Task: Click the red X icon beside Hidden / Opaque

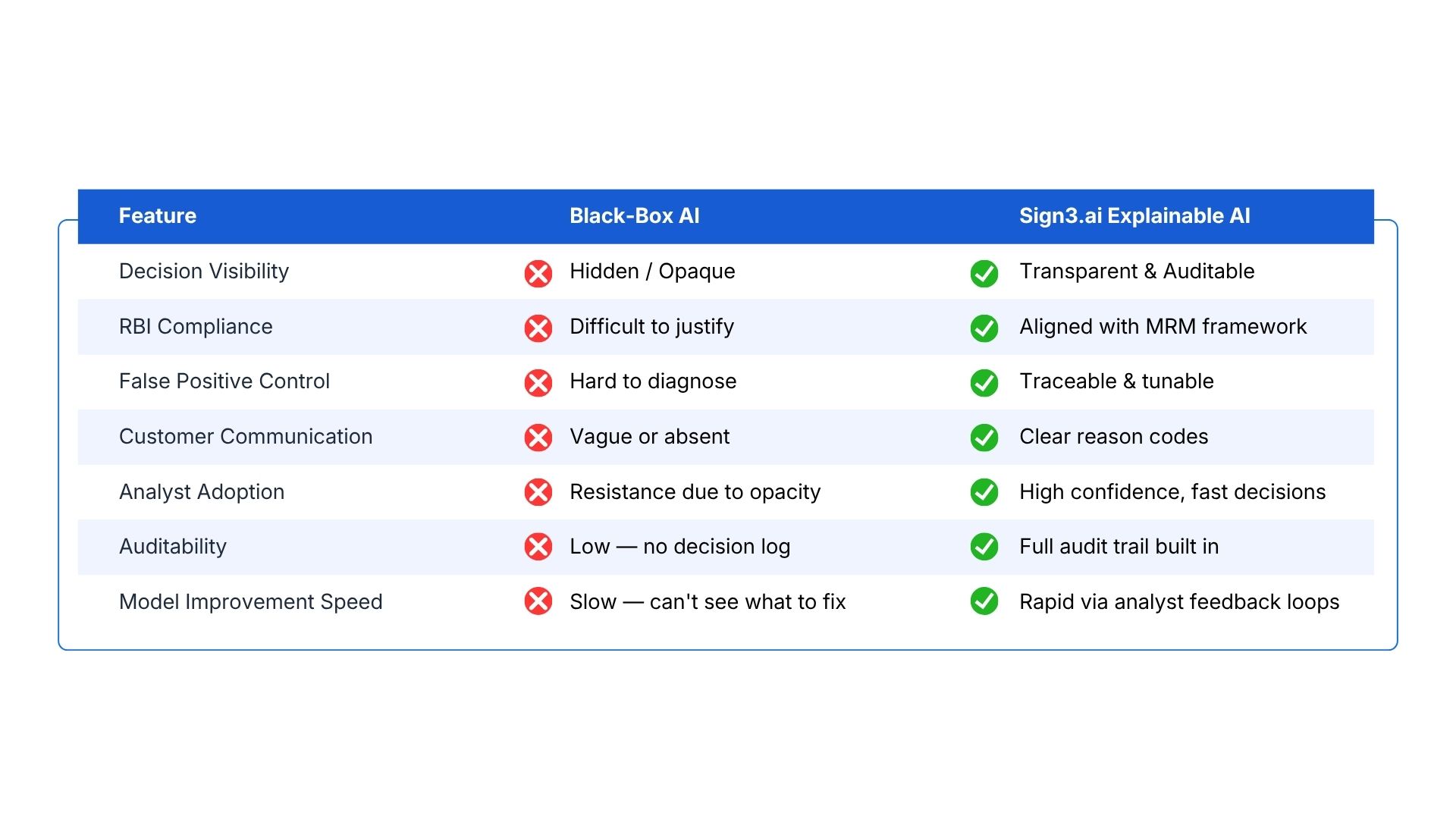Action: [x=538, y=273]
